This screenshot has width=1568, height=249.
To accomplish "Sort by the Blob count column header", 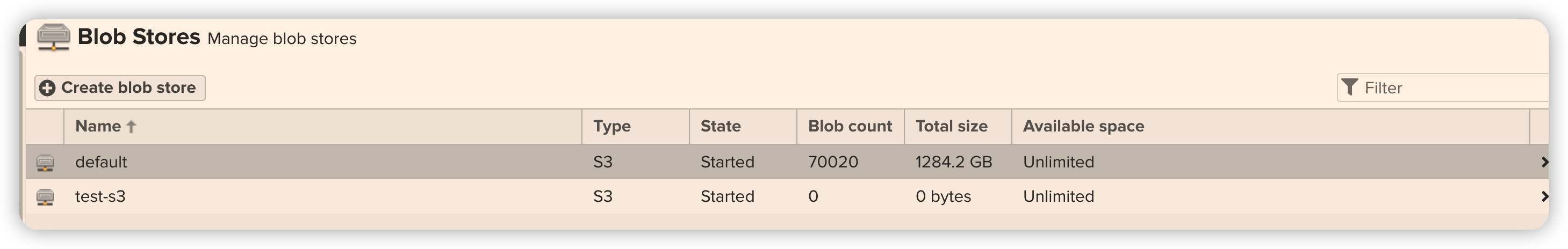I will (x=850, y=126).
